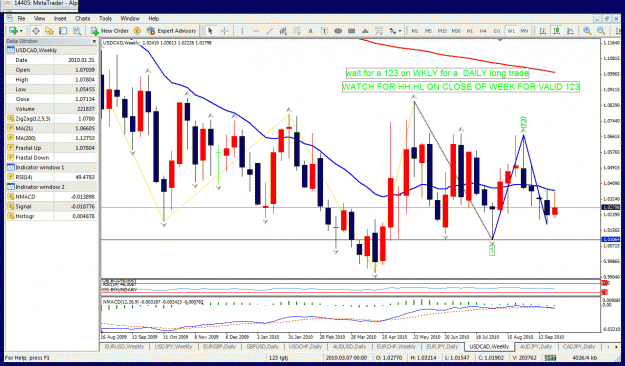This screenshot has width=625, height=366.
Task: Open the Strategy Tester icon
Action: click(77, 31)
